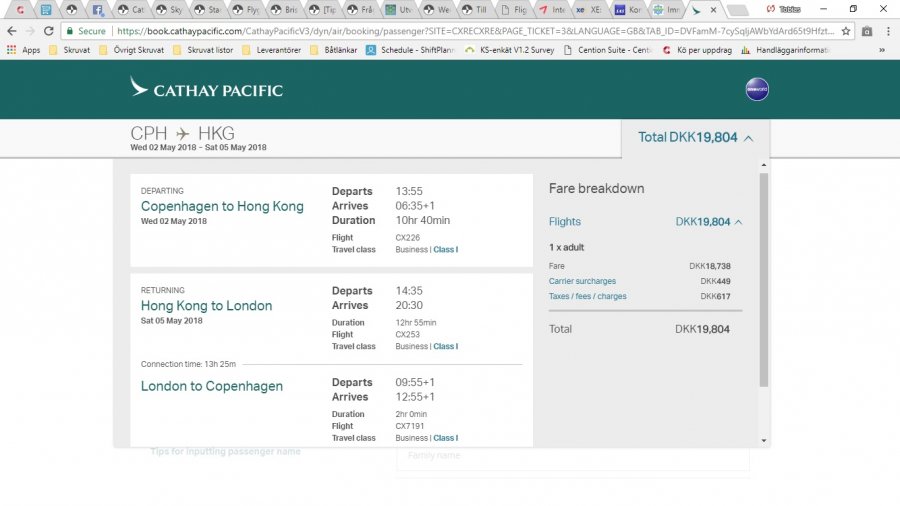Screen dimensions: 900x506
Task: Open the Chrome three-dot menu
Action: point(888,31)
